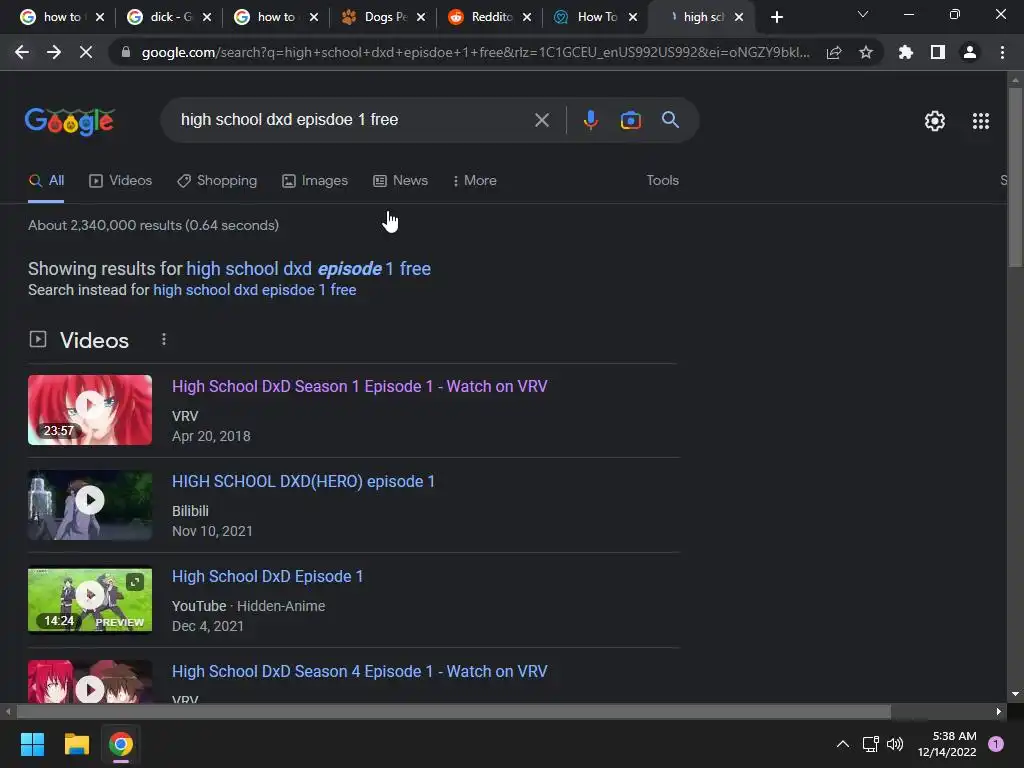Clear the Google search box text

pyautogui.click(x=541, y=120)
